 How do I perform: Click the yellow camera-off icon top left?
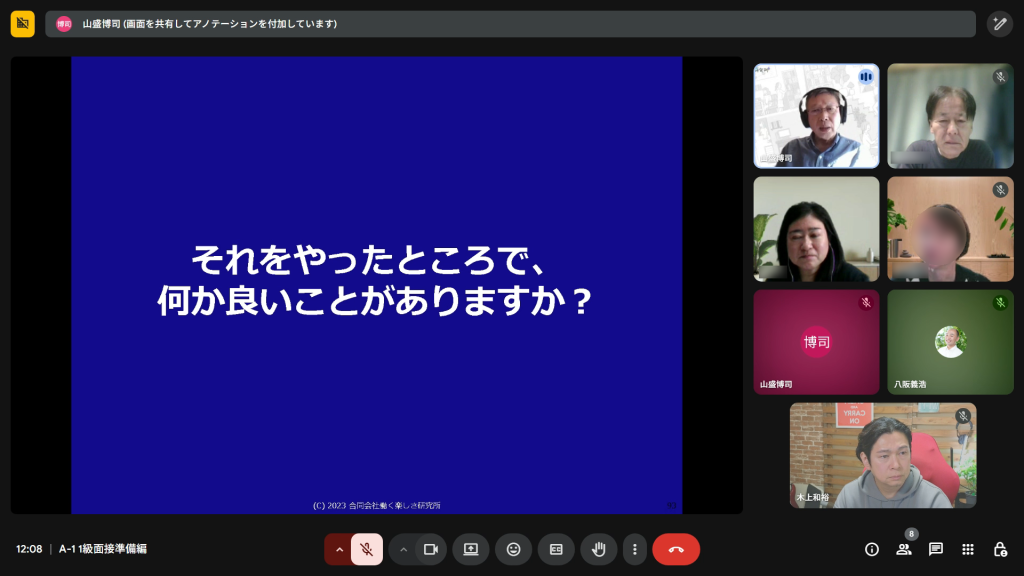(23, 24)
